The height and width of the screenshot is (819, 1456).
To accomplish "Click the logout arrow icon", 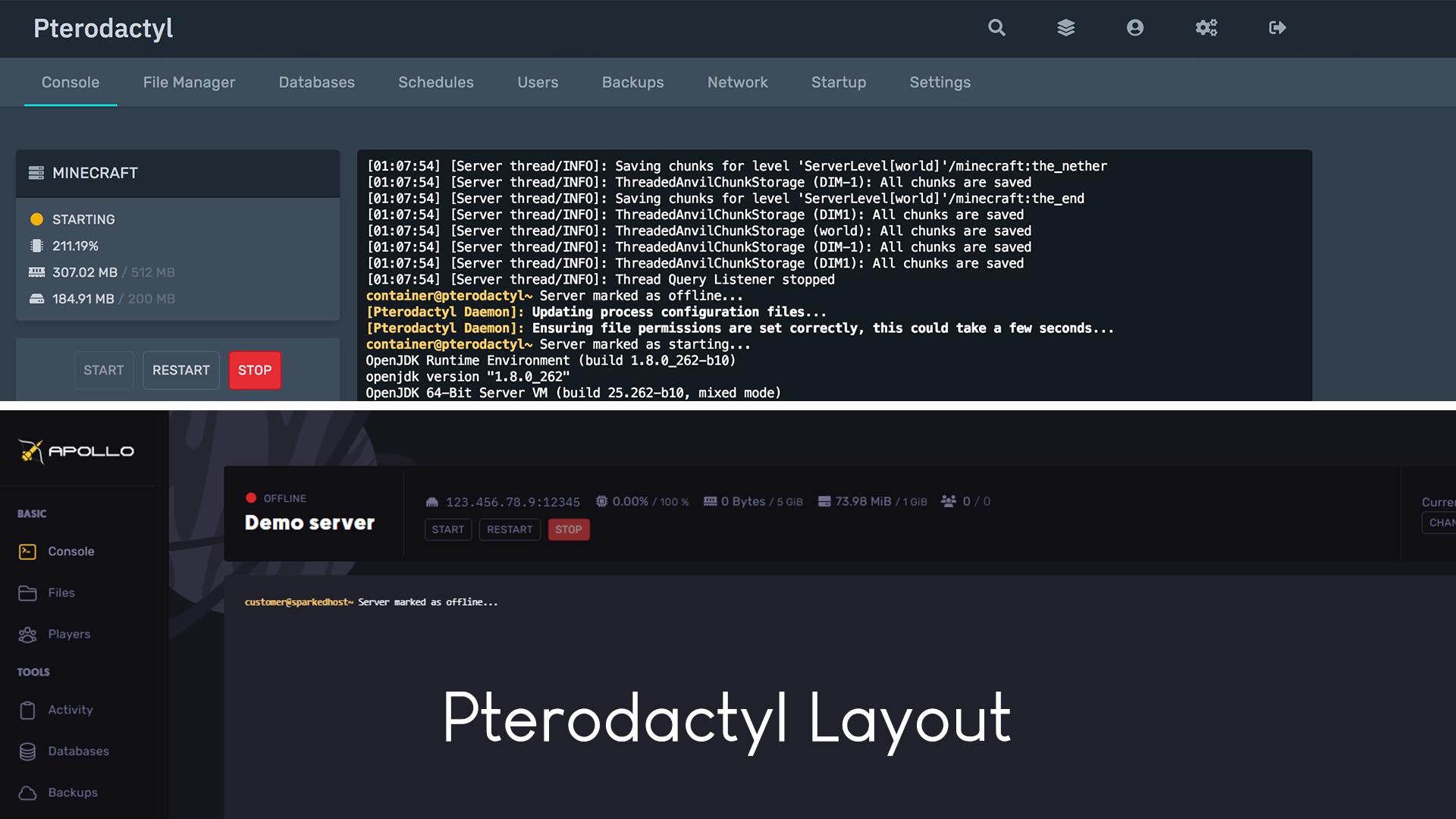I will point(1277,28).
